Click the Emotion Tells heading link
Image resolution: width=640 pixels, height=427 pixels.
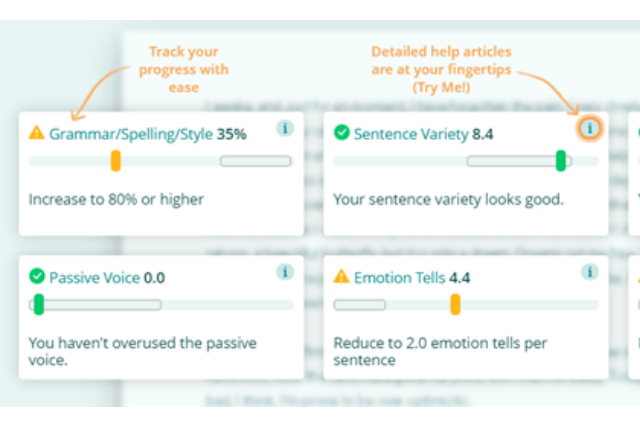point(400,278)
